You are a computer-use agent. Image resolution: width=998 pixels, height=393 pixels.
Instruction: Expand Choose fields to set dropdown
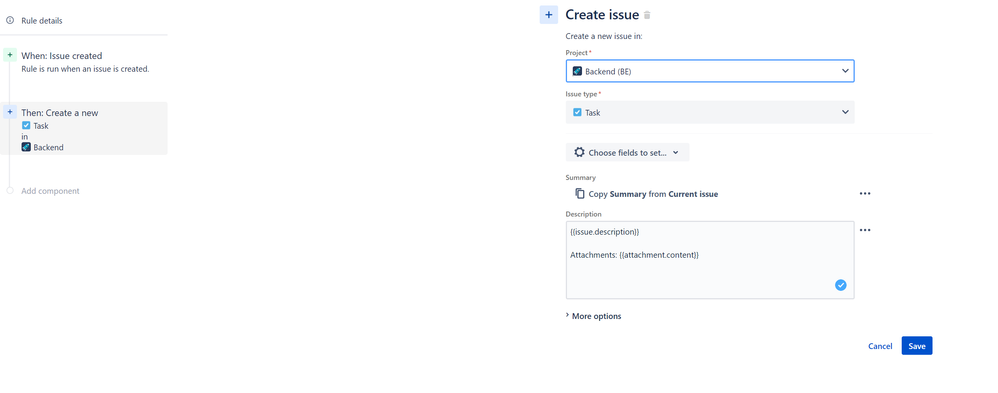[x=628, y=152]
